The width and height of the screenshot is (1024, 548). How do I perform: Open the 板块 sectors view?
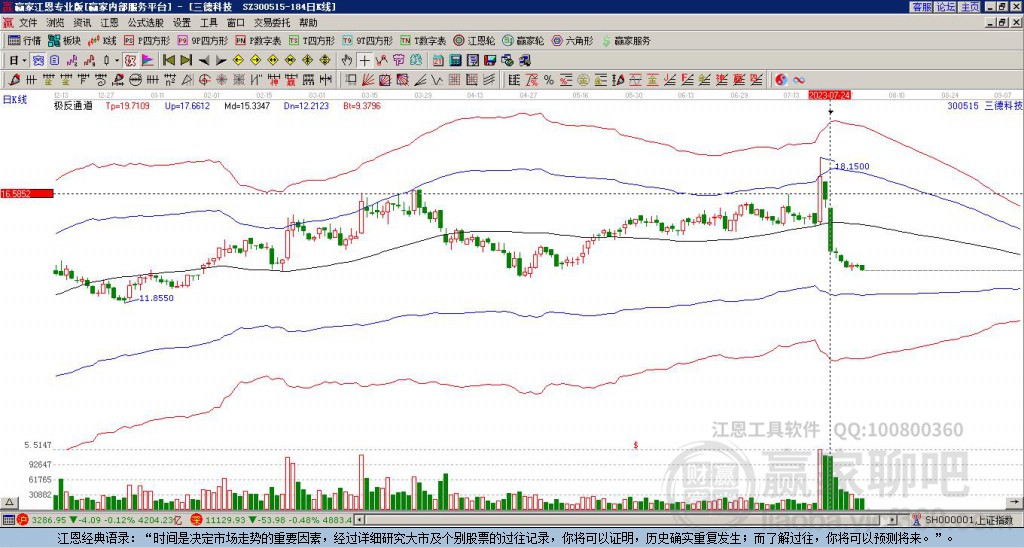click(x=64, y=40)
